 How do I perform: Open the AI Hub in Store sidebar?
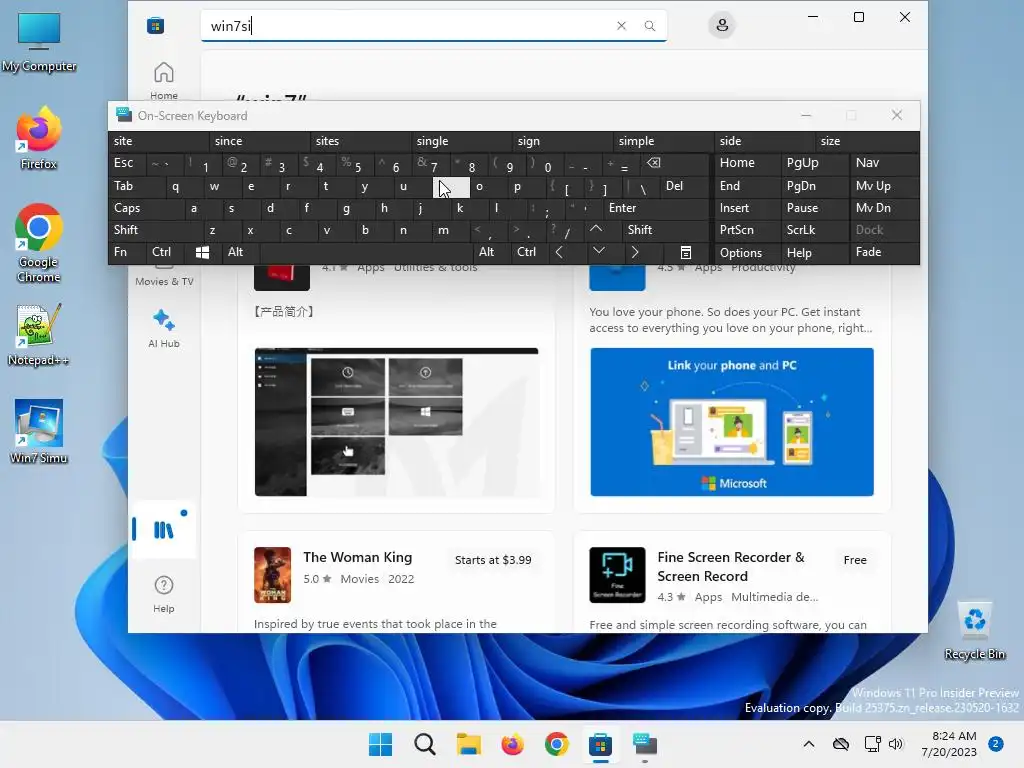(163, 329)
